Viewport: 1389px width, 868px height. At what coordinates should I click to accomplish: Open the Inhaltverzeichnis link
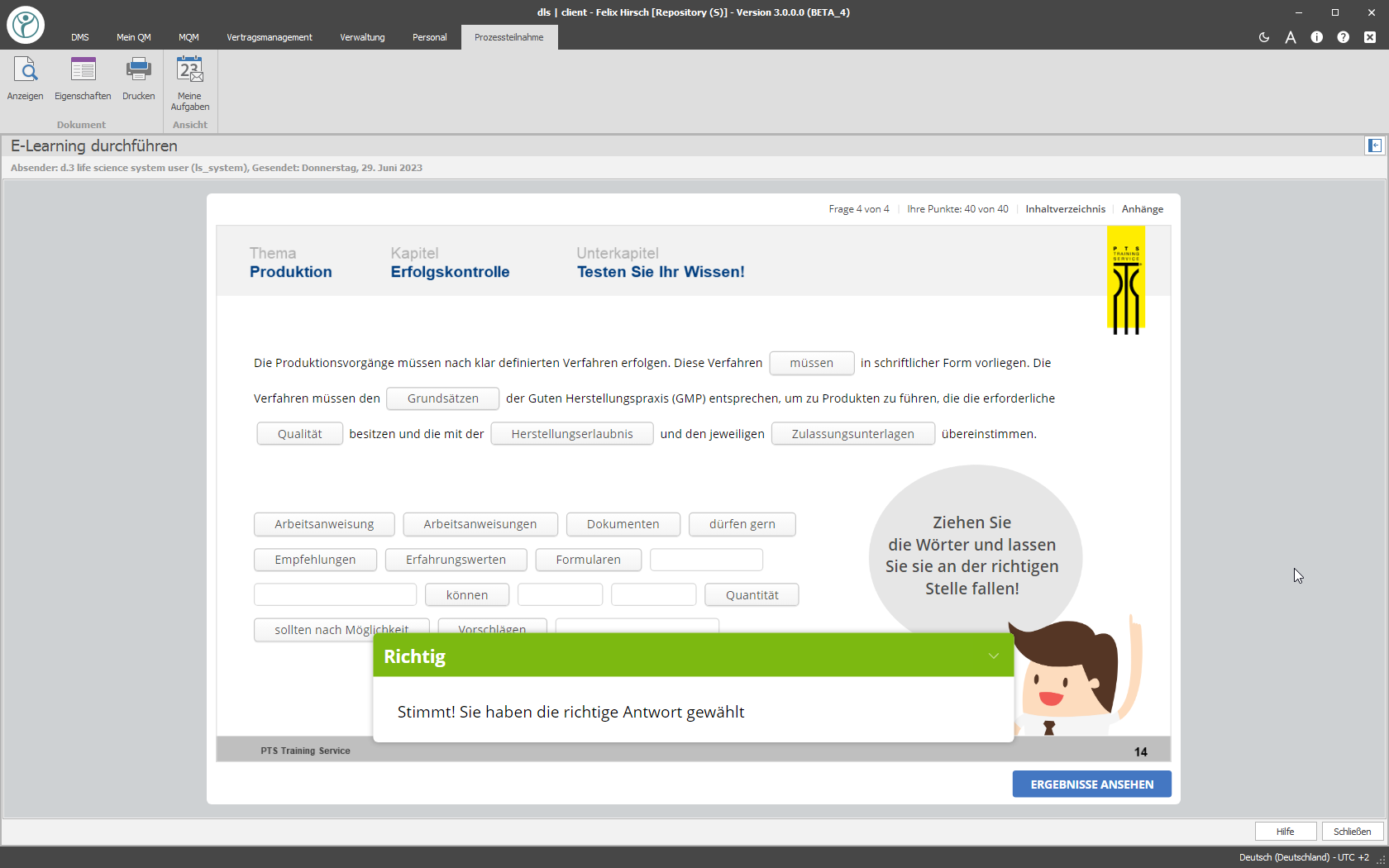tap(1065, 209)
